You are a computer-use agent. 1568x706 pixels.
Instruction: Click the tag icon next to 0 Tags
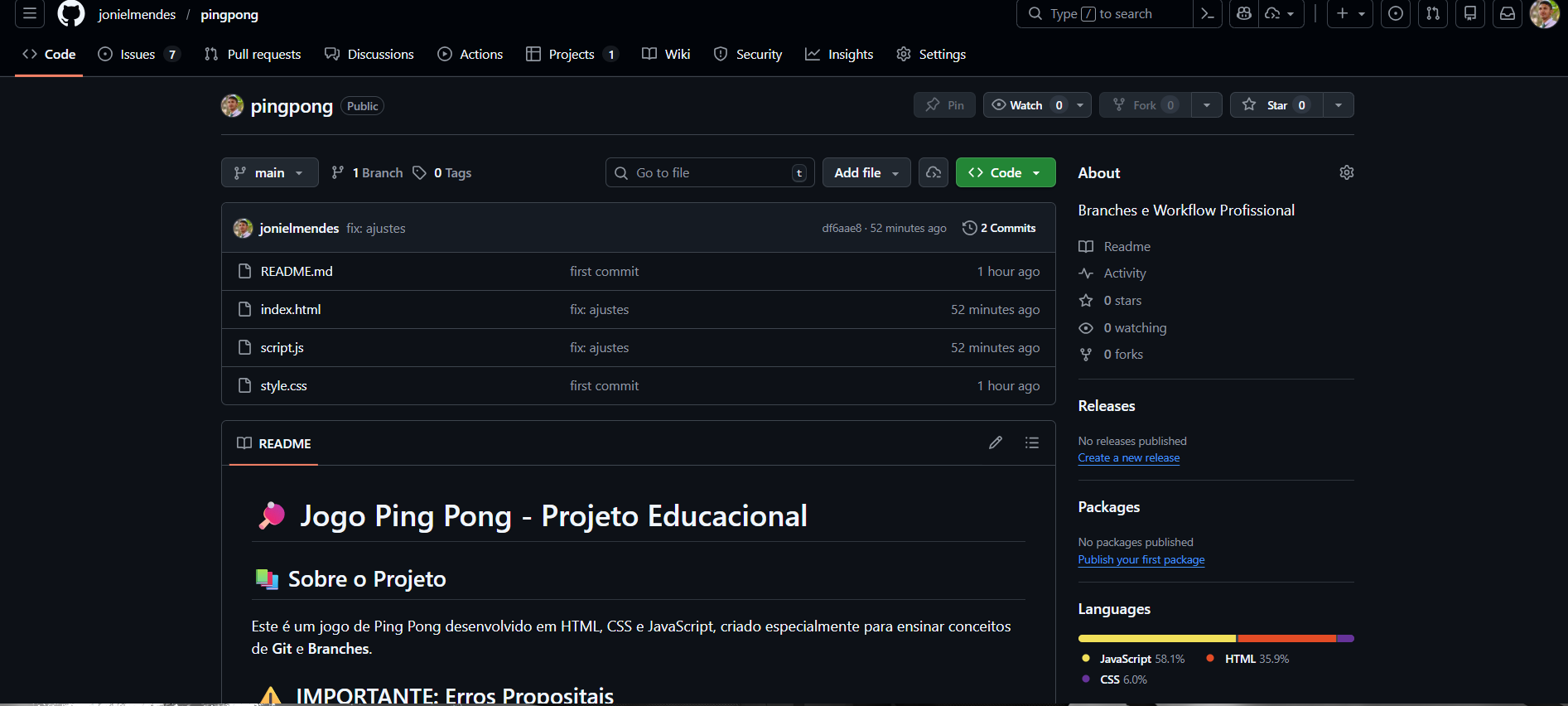tap(420, 172)
